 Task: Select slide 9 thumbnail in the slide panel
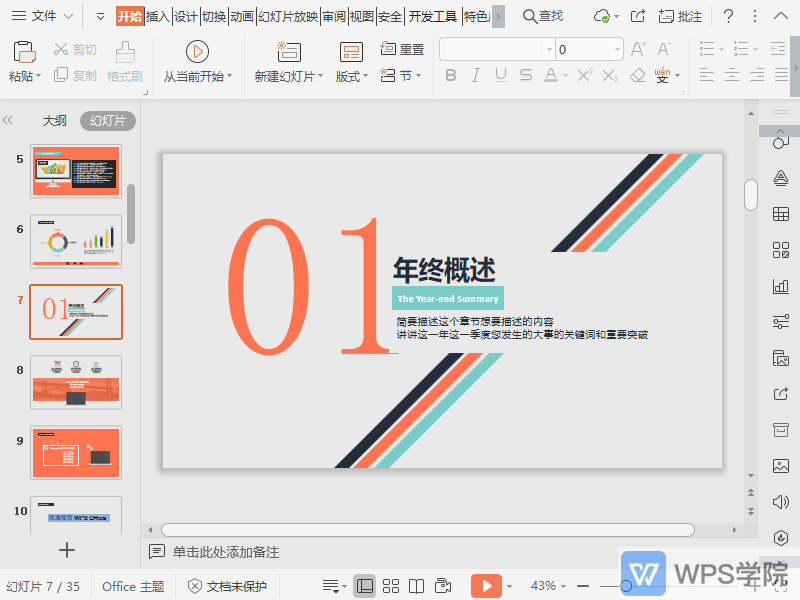pos(75,452)
